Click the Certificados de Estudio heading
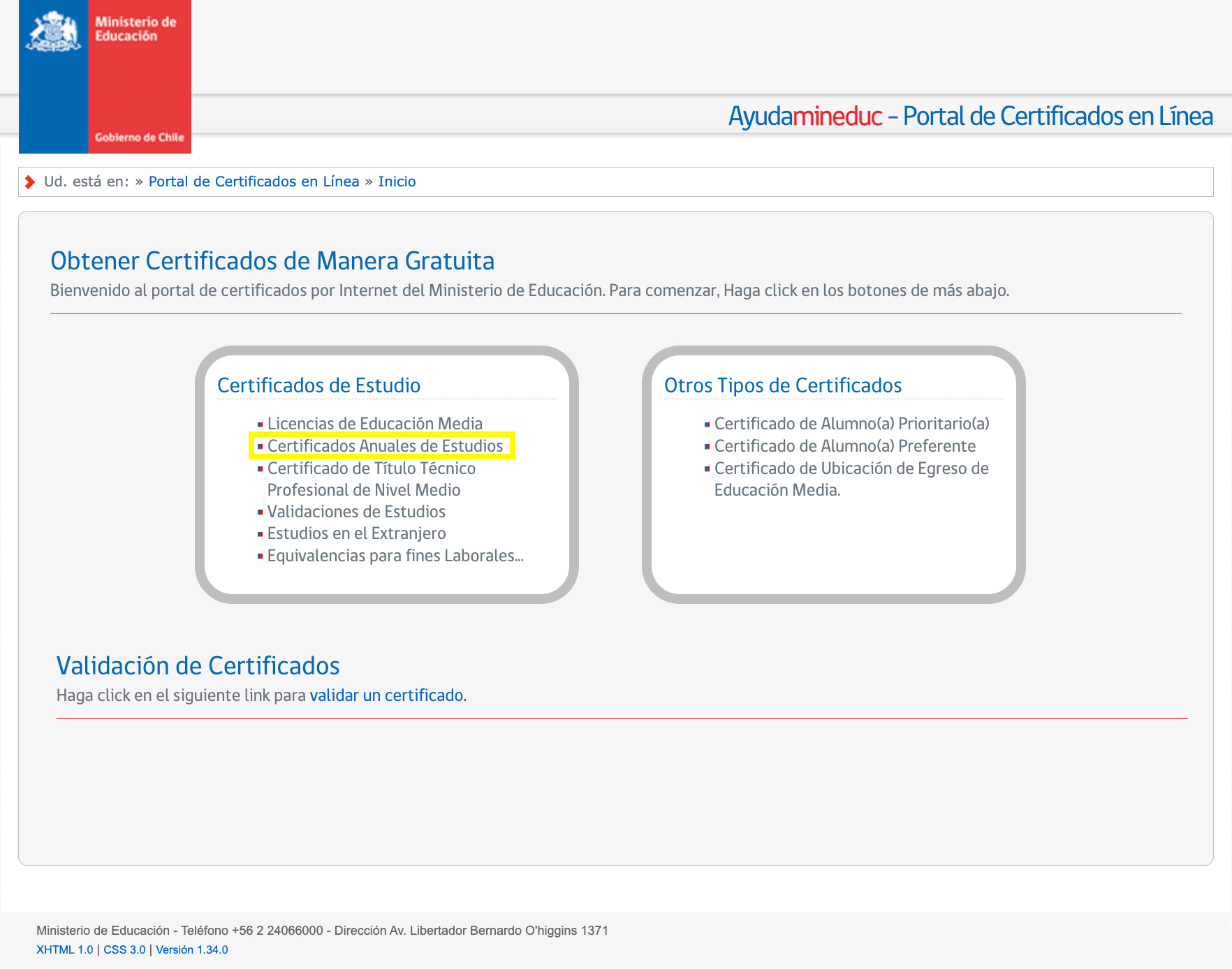This screenshot has width=1232, height=969. coord(318,385)
